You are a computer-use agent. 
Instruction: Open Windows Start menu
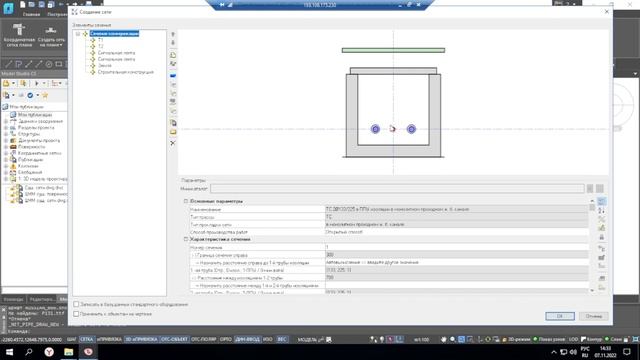pyautogui.click(x=9, y=352)
